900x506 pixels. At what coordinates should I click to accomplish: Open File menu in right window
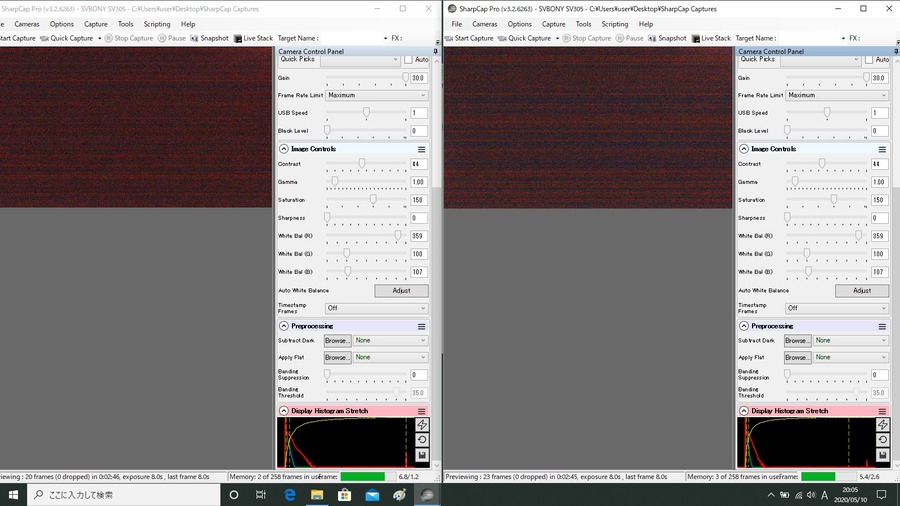pyautogui.click(x=457, y=24)
